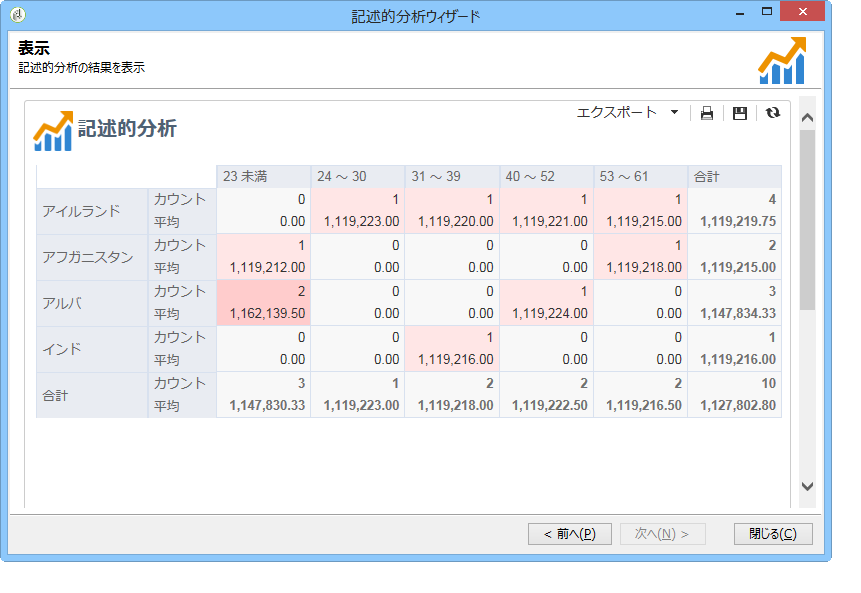
Task: Click the chart logo beside 記述的分析 heading
Action: click(53, 131)
